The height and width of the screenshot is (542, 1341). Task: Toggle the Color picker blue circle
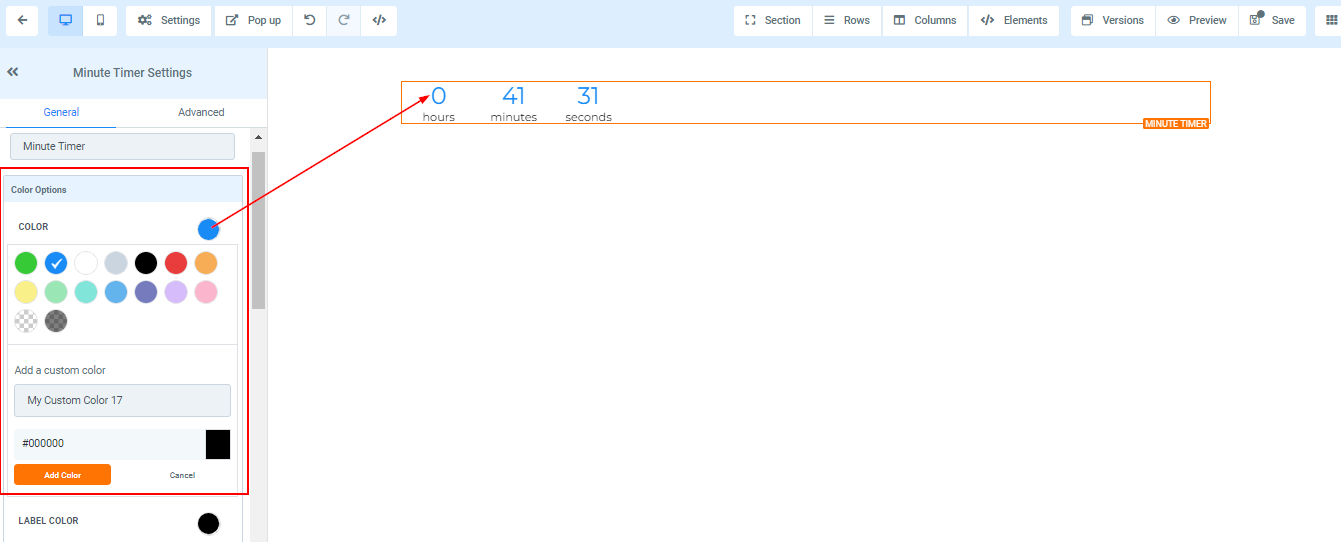pyautogui.click(x=208, y=229)
